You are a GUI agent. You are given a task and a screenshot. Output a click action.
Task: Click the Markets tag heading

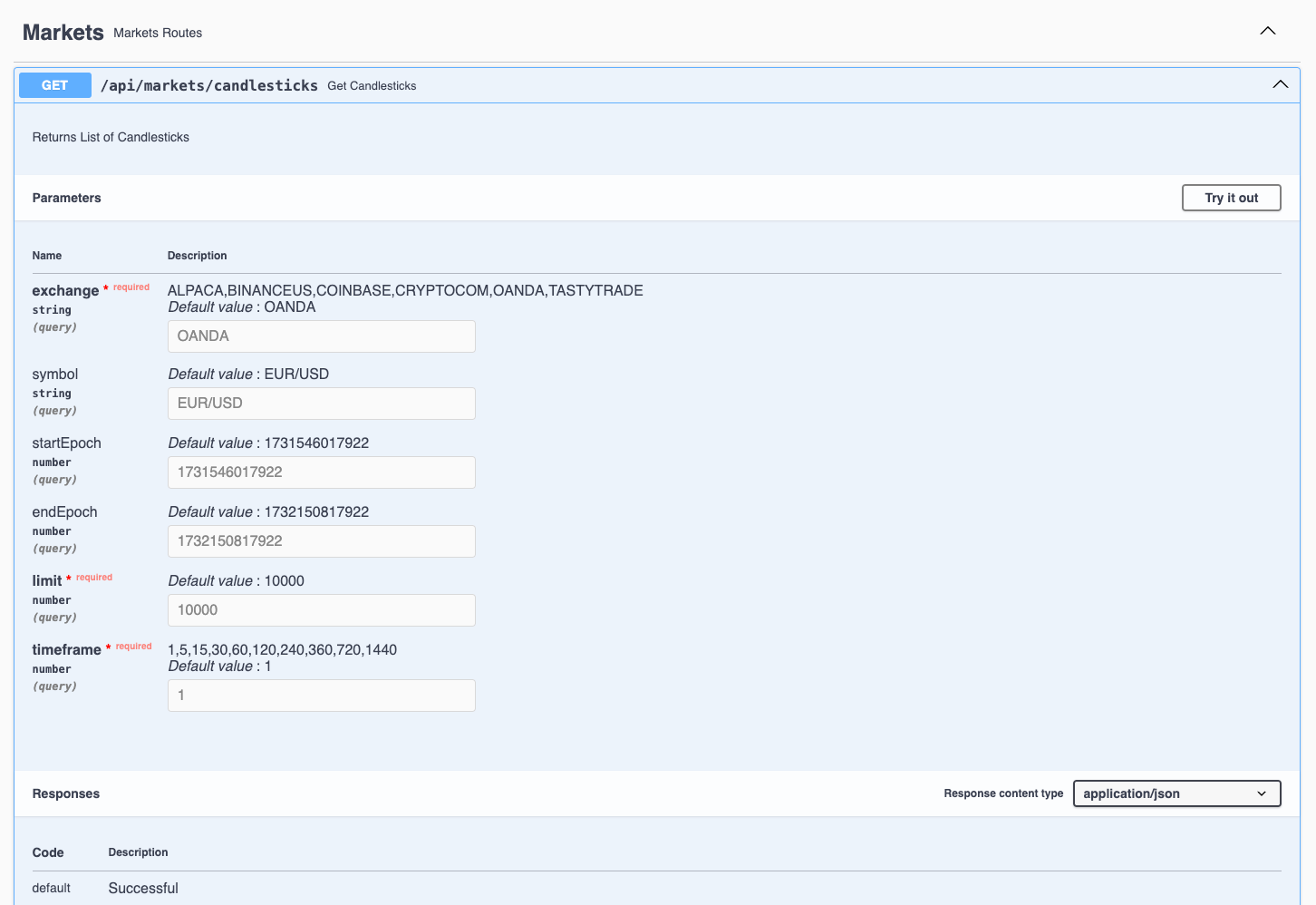pyautogui.click(x=63, y=33)
